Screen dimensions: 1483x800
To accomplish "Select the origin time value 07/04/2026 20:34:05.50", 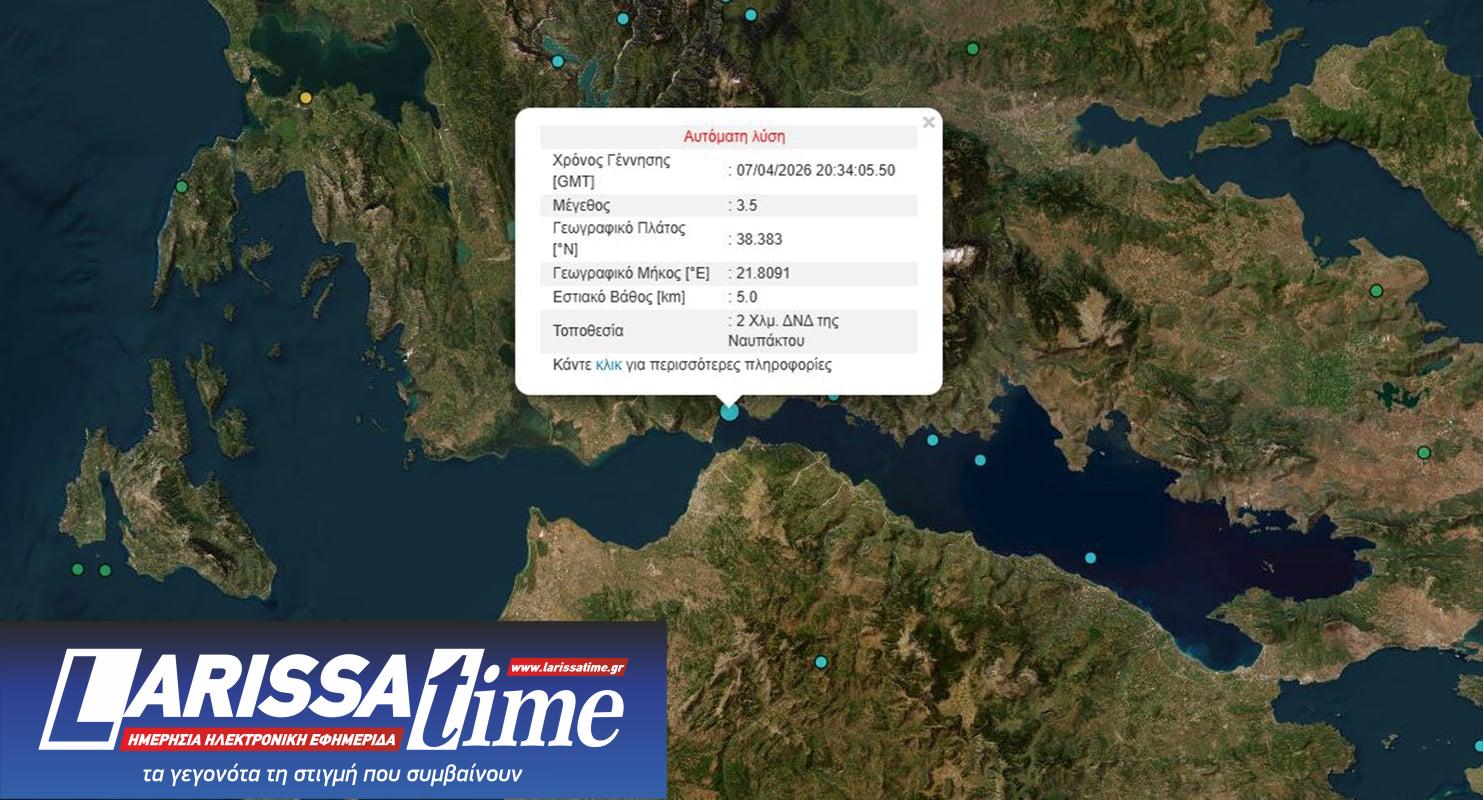I will pyautogui.click(x=815, y=170).
